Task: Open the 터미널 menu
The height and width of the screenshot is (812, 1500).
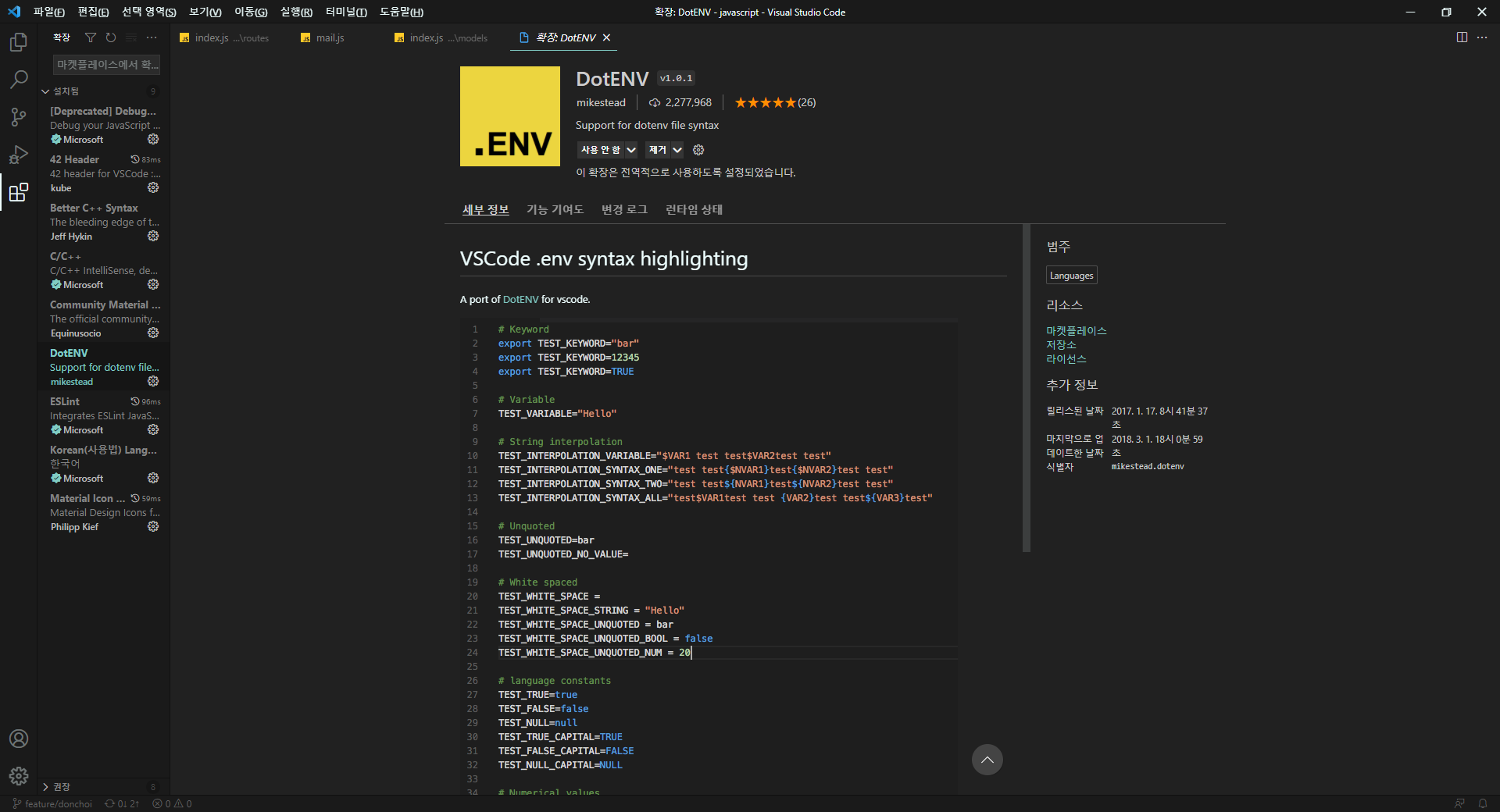Action: click(346, 12)
